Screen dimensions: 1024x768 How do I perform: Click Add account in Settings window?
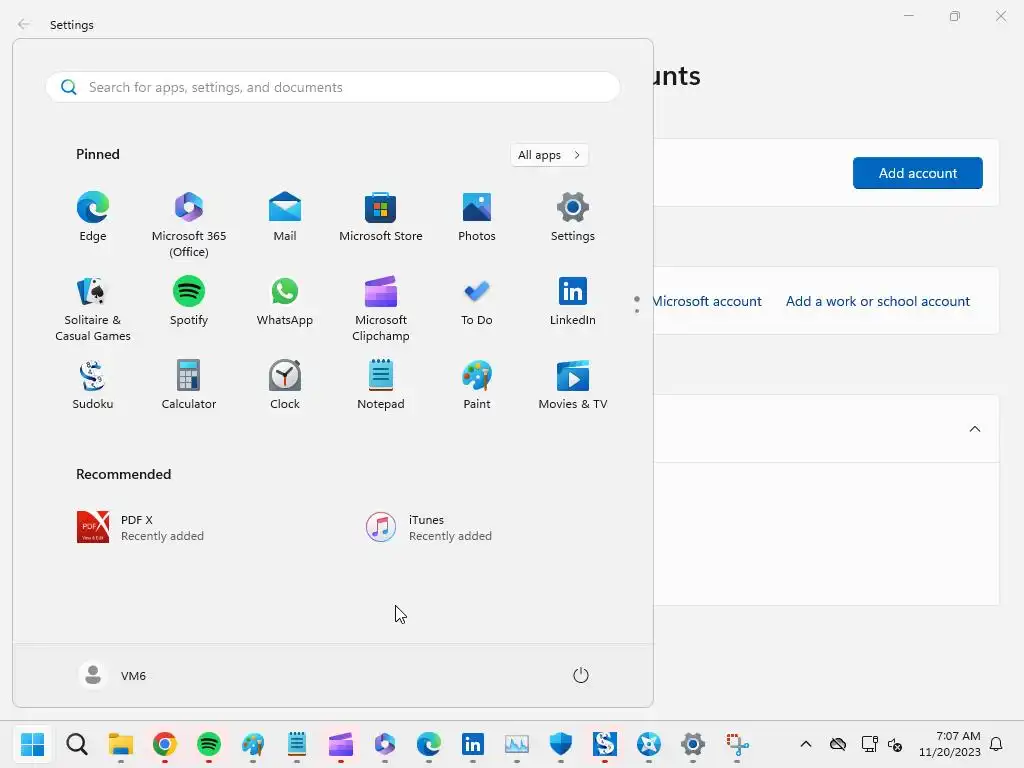pyautogui.click(x=918, y=173)
